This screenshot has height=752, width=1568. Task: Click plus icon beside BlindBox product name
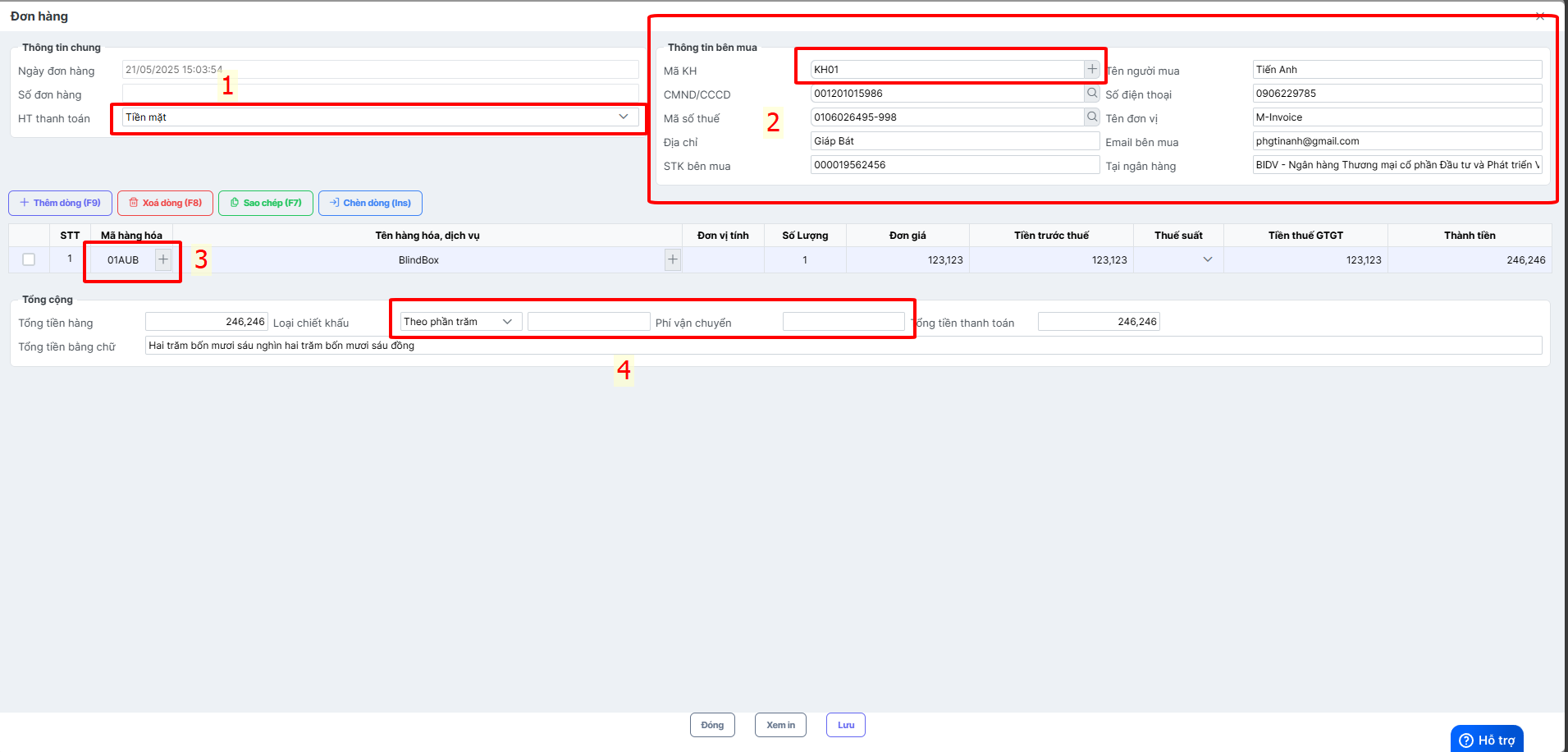click(x=673, y=259)
